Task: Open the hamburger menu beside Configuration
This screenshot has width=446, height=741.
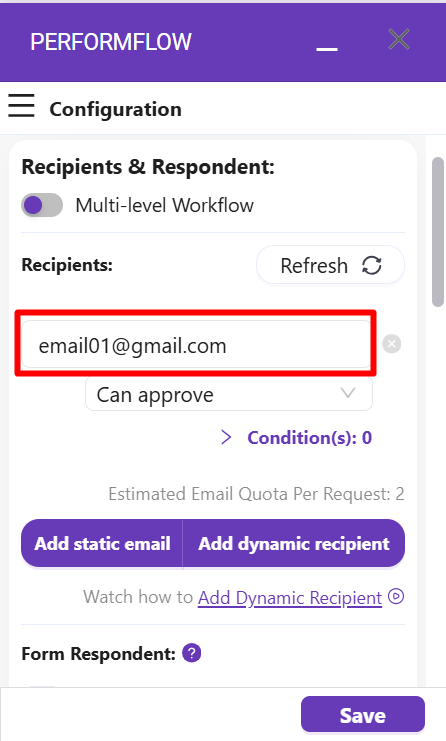Action: [21, 105]
